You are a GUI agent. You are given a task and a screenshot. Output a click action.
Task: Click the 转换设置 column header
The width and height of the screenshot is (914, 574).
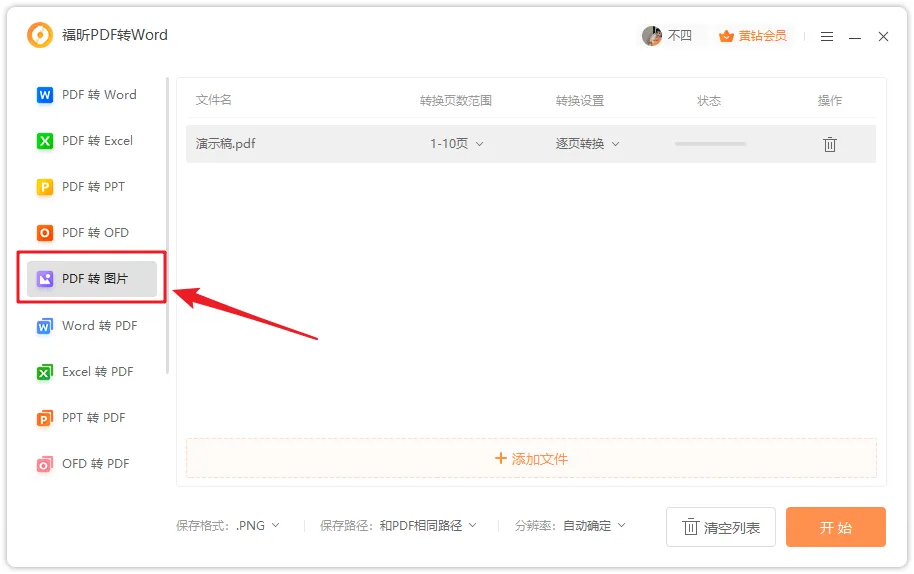580,100
